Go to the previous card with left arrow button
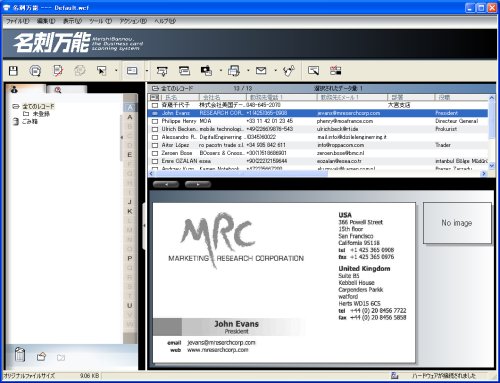 click(x=166, y=184)
